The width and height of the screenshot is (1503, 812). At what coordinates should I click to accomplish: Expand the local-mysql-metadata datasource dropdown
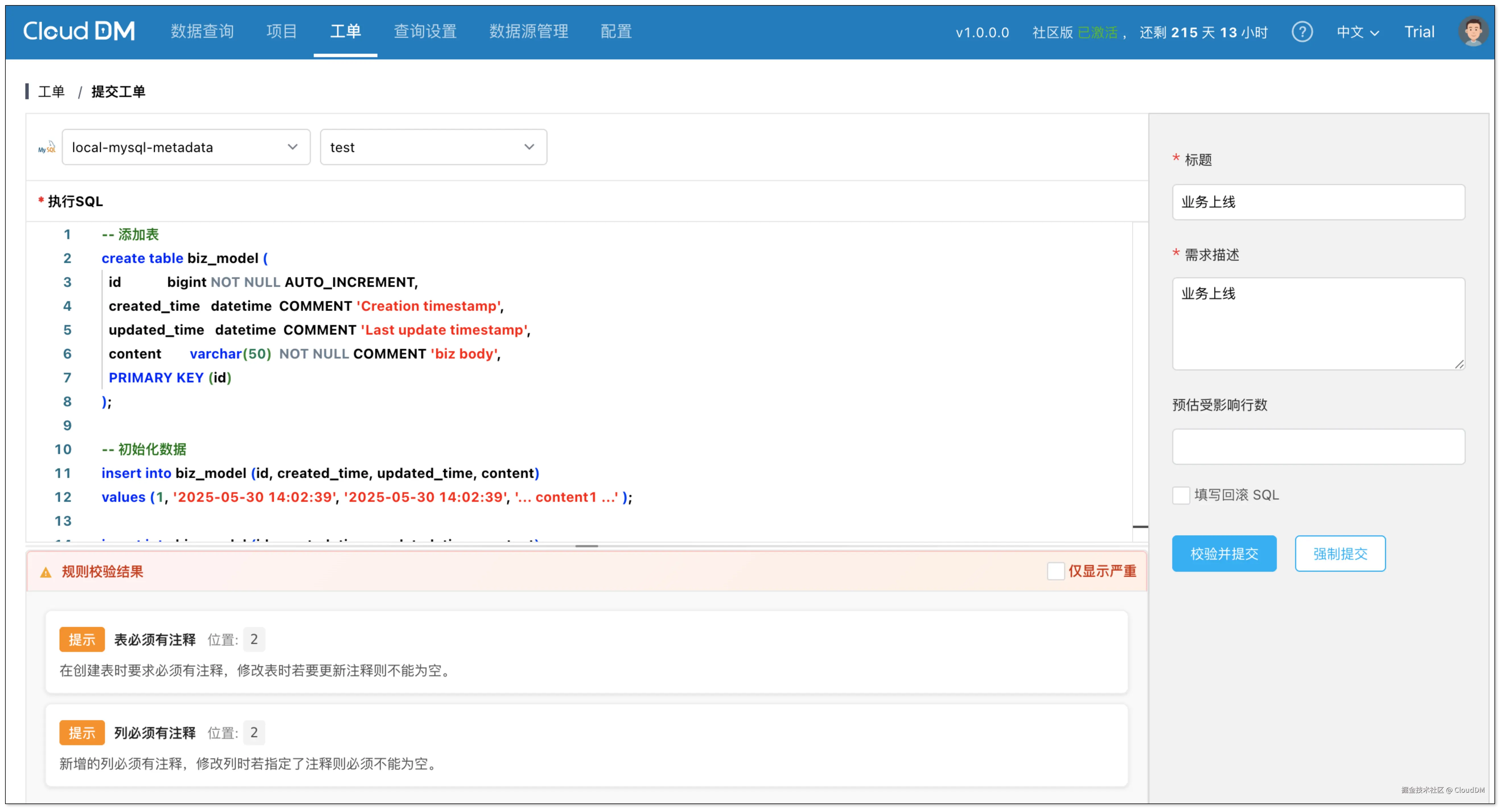185,147
